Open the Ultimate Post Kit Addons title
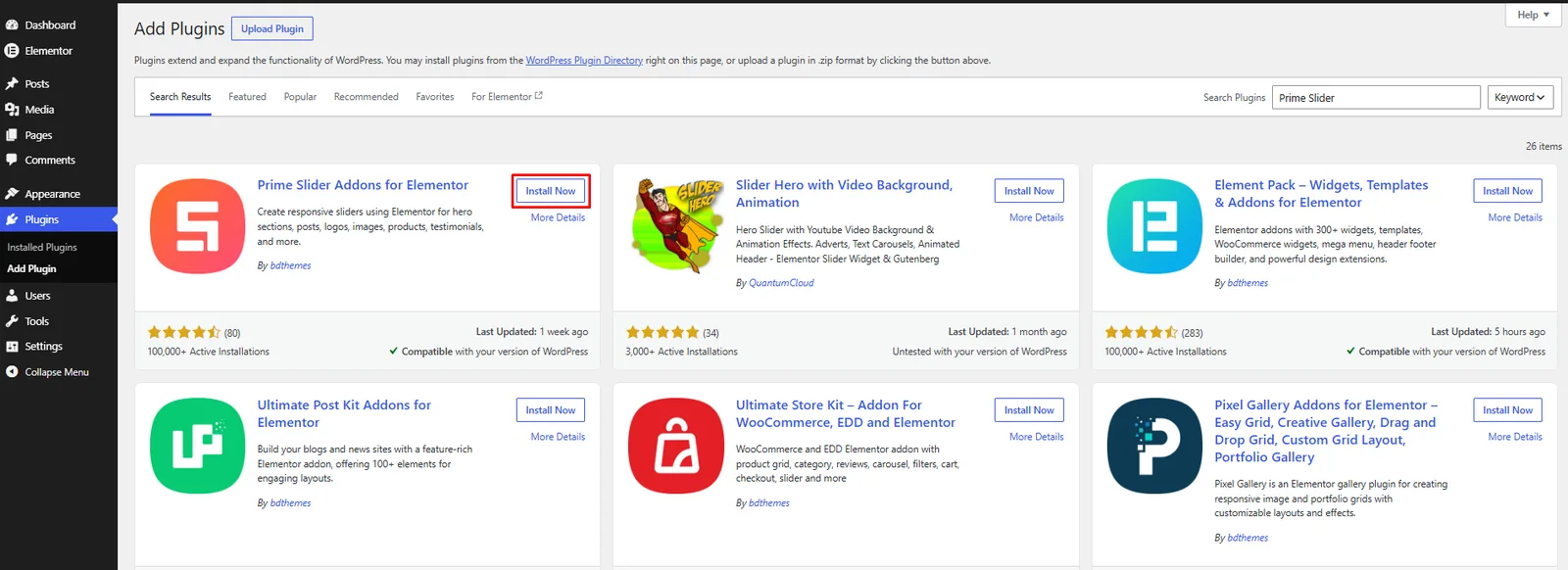1568x570 pixels. point(344,413)
